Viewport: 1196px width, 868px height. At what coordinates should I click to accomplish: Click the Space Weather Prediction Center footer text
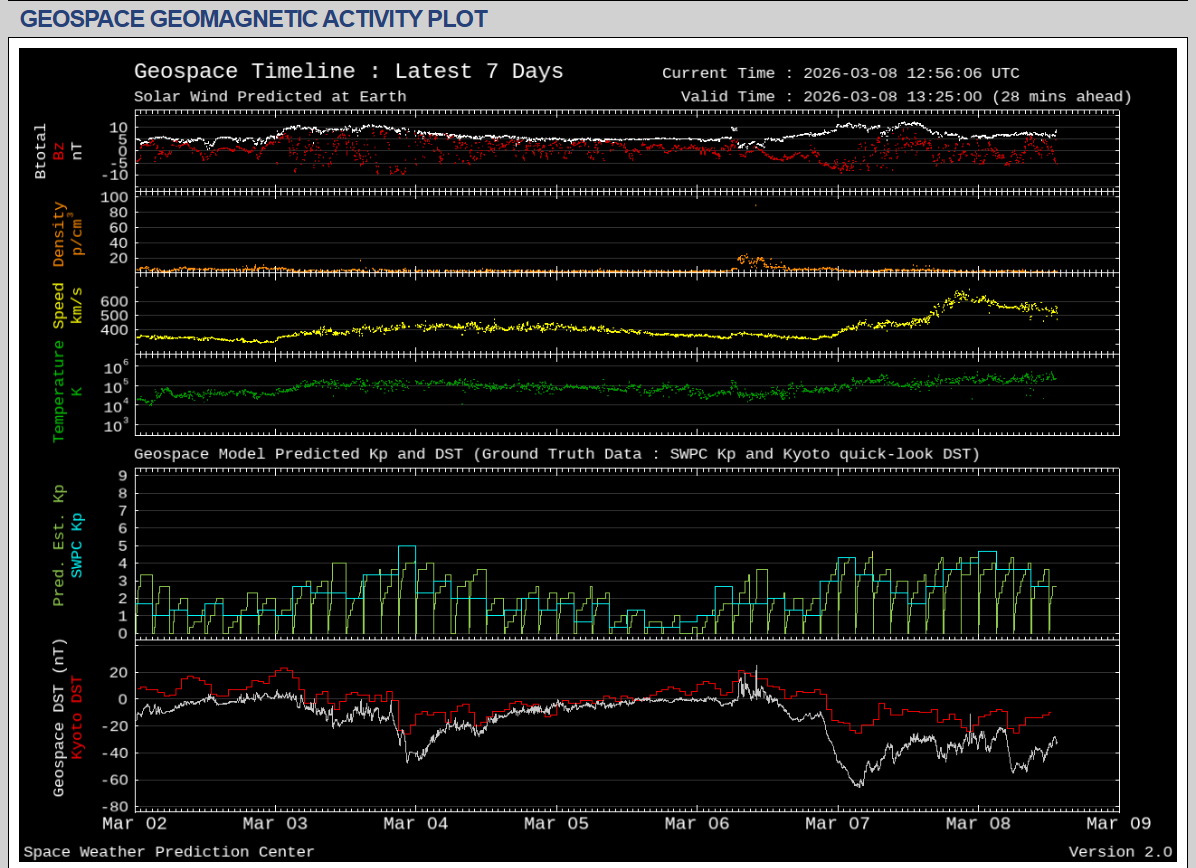[x=169, y=852]
